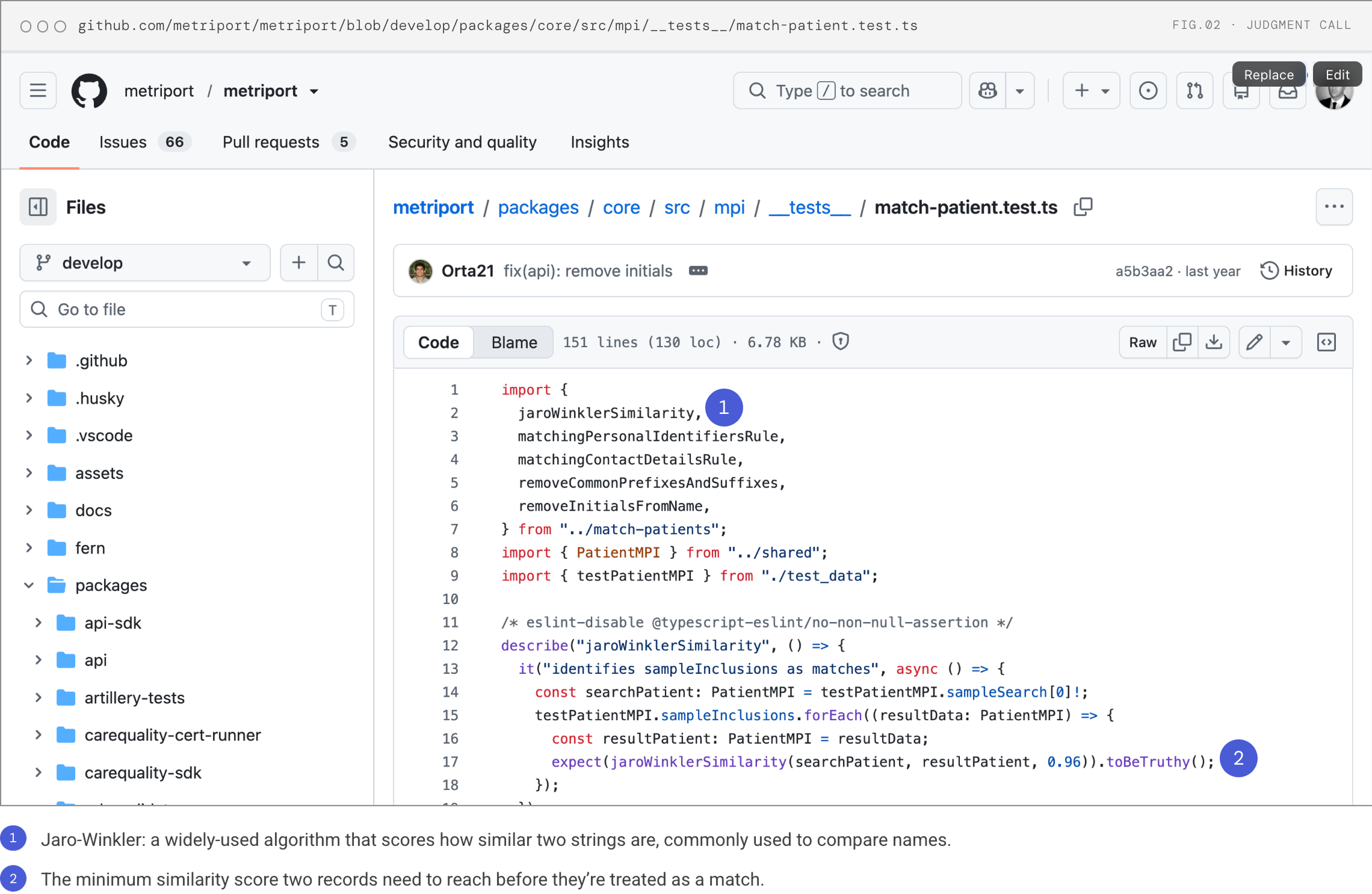Image resolution: width=1372 pixels, height=894 pixels.
Task: Download the raw file icon
Action: point(1214,342)
